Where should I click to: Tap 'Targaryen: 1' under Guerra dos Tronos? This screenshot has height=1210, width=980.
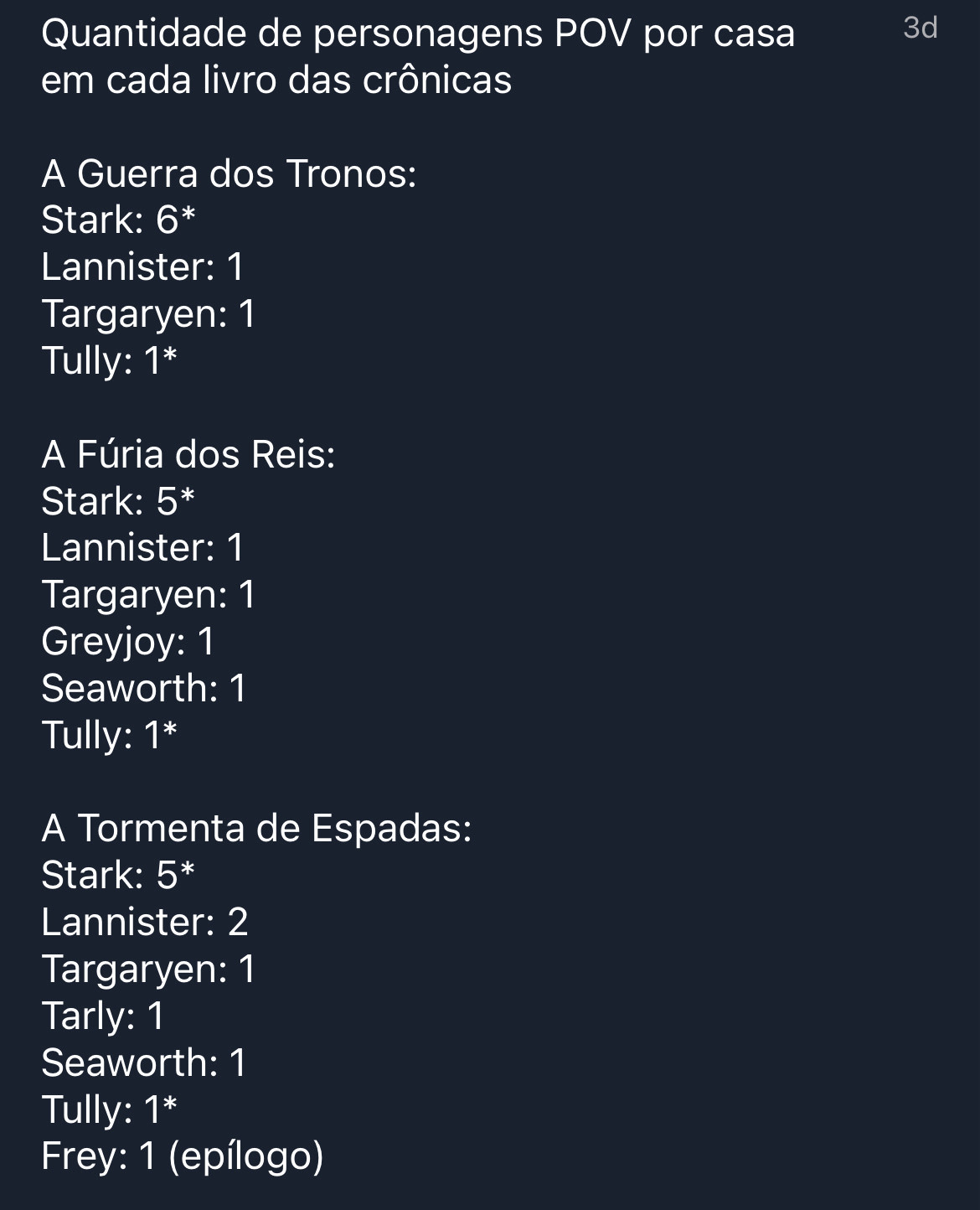pyautogui.click(x=148, y=314)
